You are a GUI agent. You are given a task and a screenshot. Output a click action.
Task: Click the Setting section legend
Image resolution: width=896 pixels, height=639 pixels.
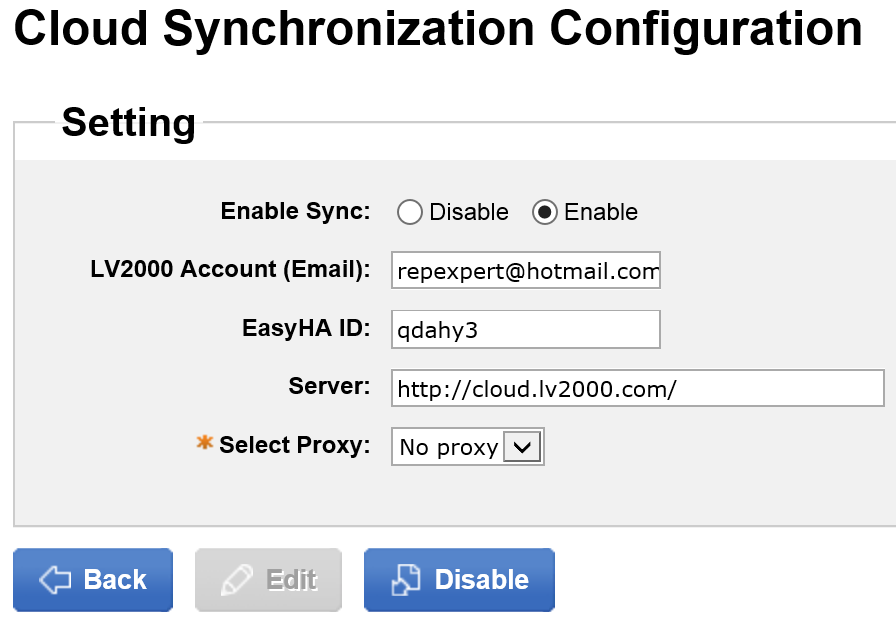point(129,122)
